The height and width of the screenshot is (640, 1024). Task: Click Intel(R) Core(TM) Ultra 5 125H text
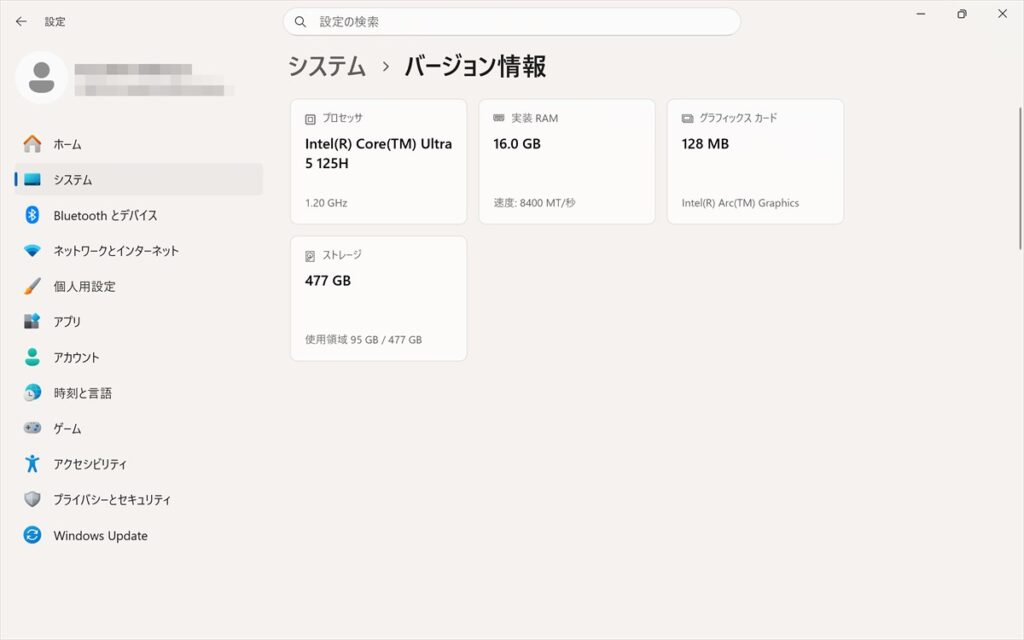(378, 153)
